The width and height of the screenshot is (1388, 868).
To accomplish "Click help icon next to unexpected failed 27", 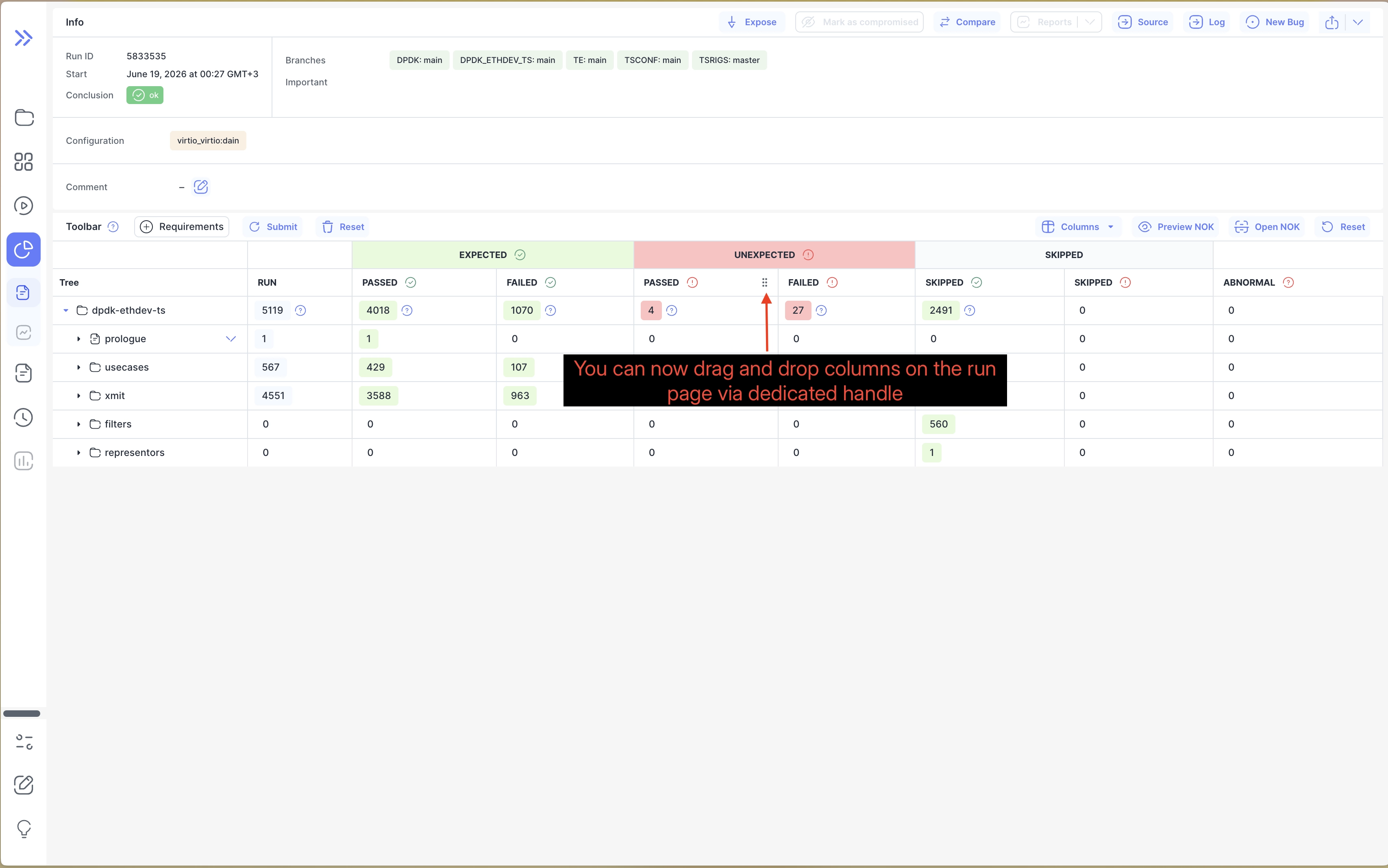I will tap(821, 310).
